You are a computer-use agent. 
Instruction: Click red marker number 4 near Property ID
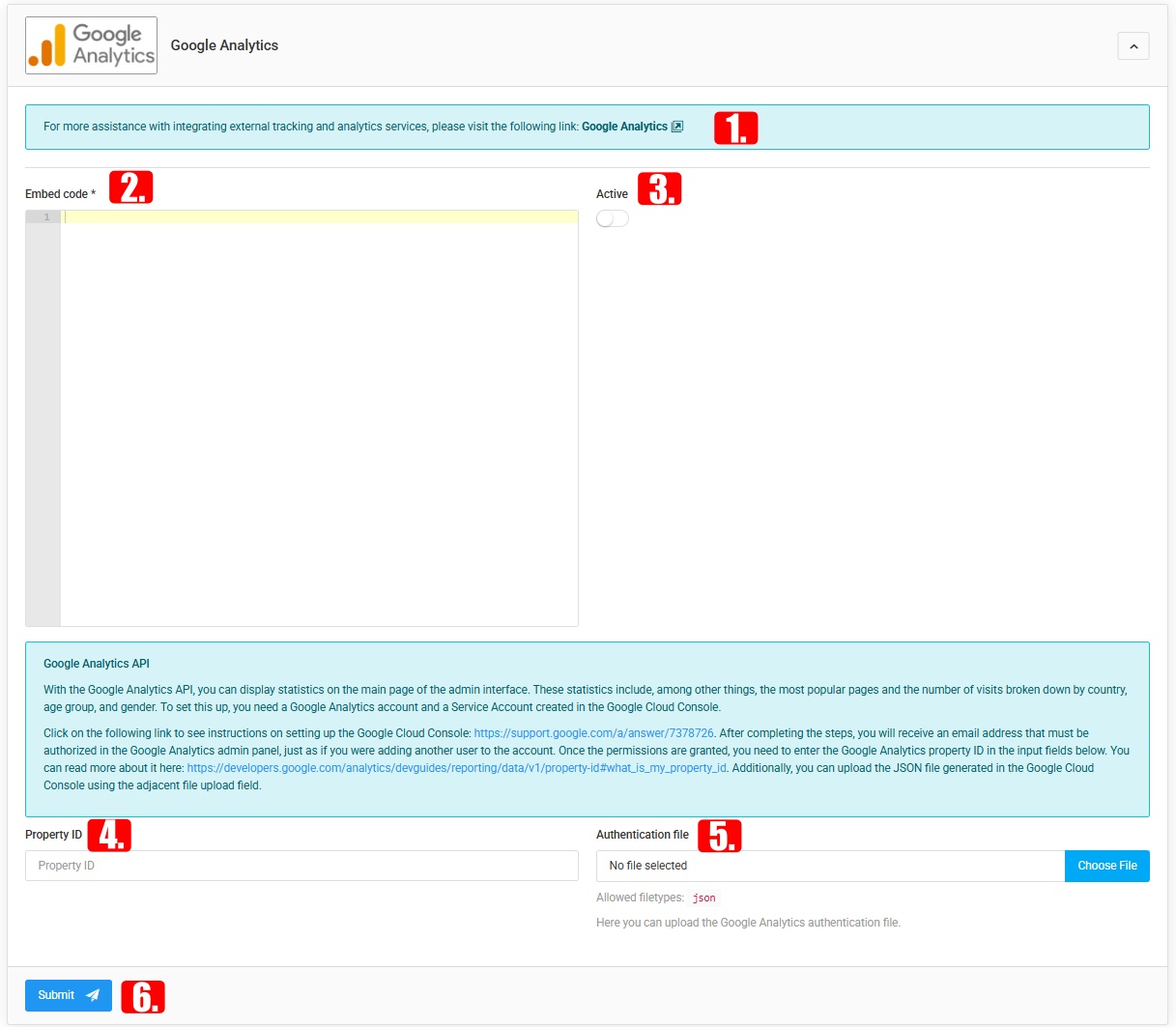tap(109, 835)
